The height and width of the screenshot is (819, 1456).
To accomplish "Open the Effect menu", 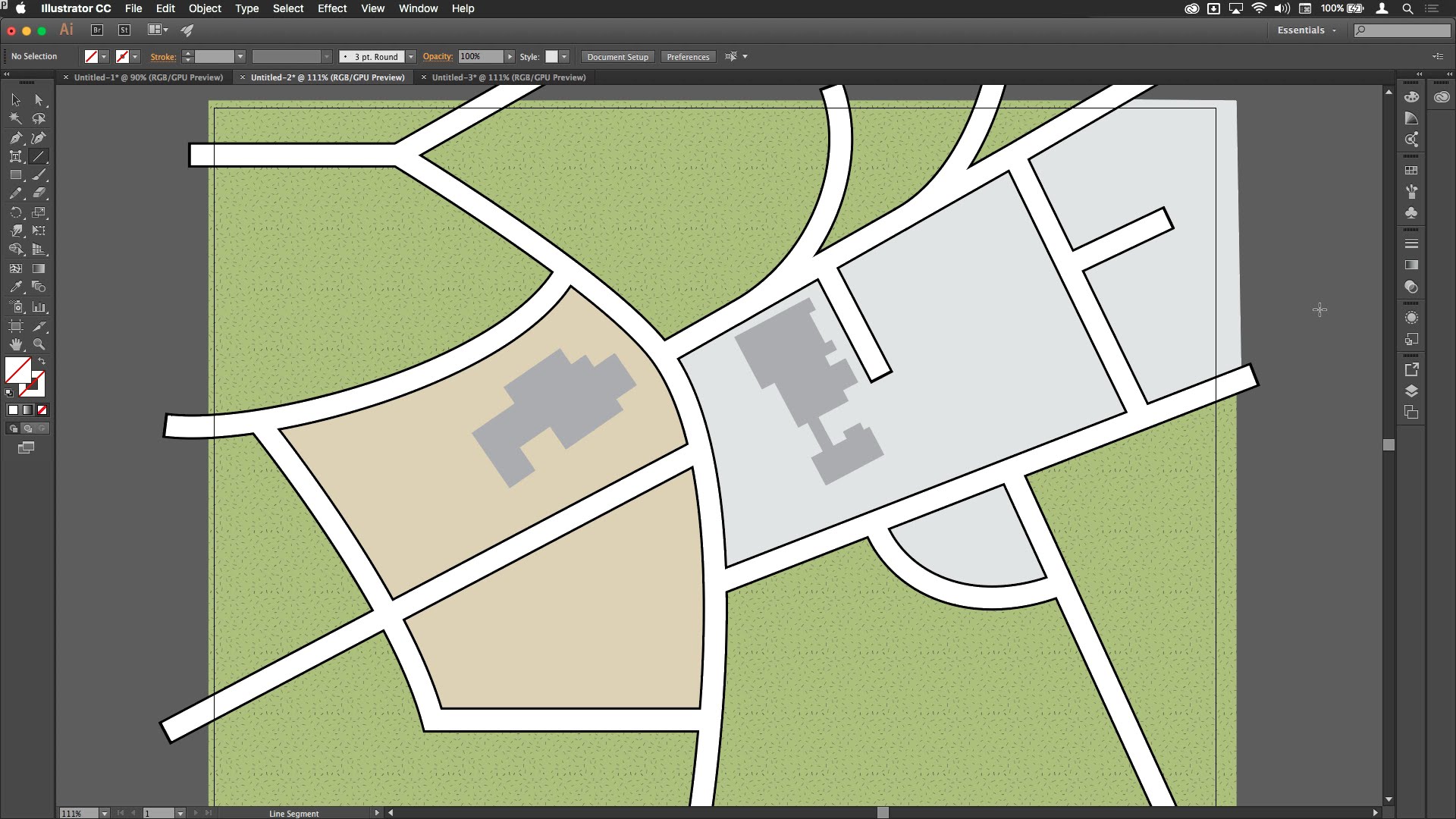I will click(331, 8).
